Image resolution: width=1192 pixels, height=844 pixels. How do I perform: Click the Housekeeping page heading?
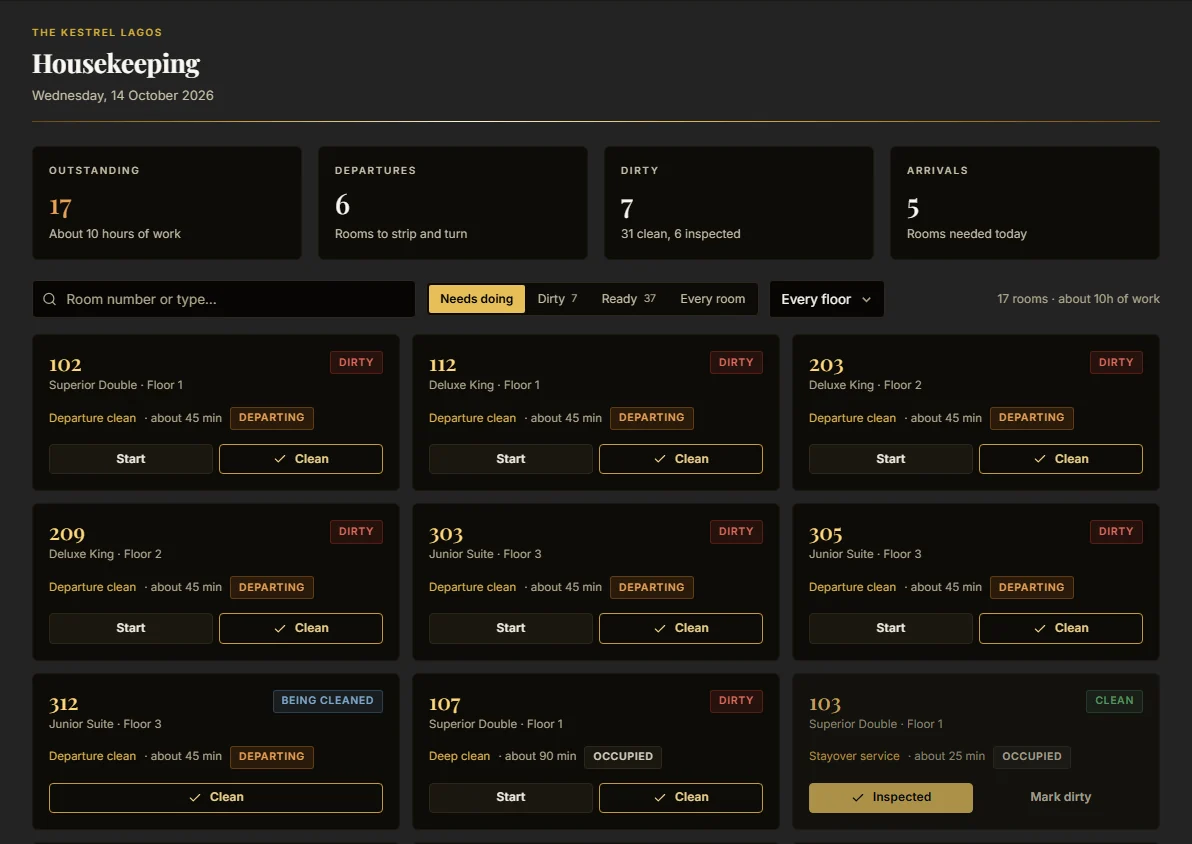(x=116, y=64)
